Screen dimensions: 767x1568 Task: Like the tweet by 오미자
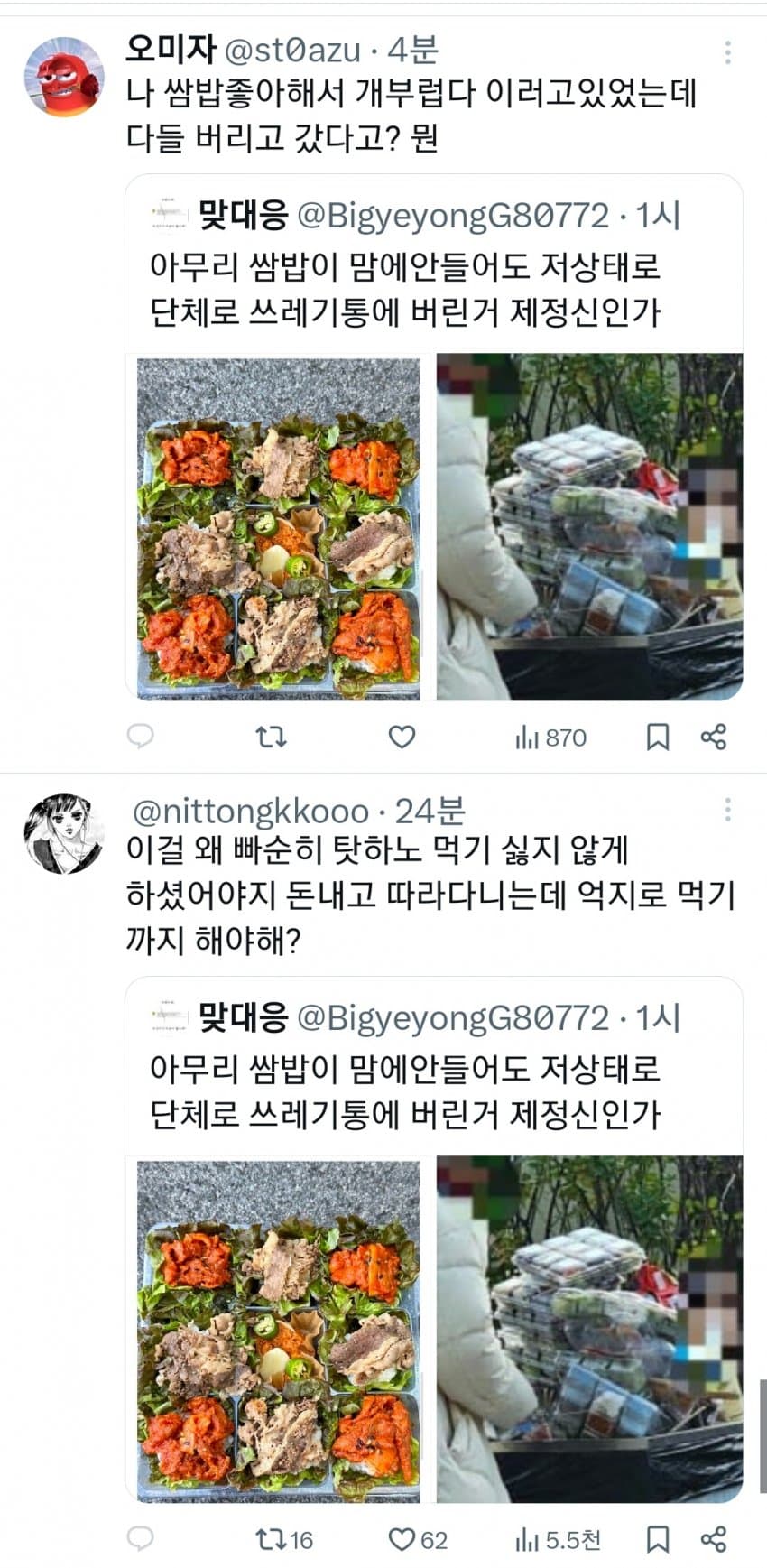[402, 738]
